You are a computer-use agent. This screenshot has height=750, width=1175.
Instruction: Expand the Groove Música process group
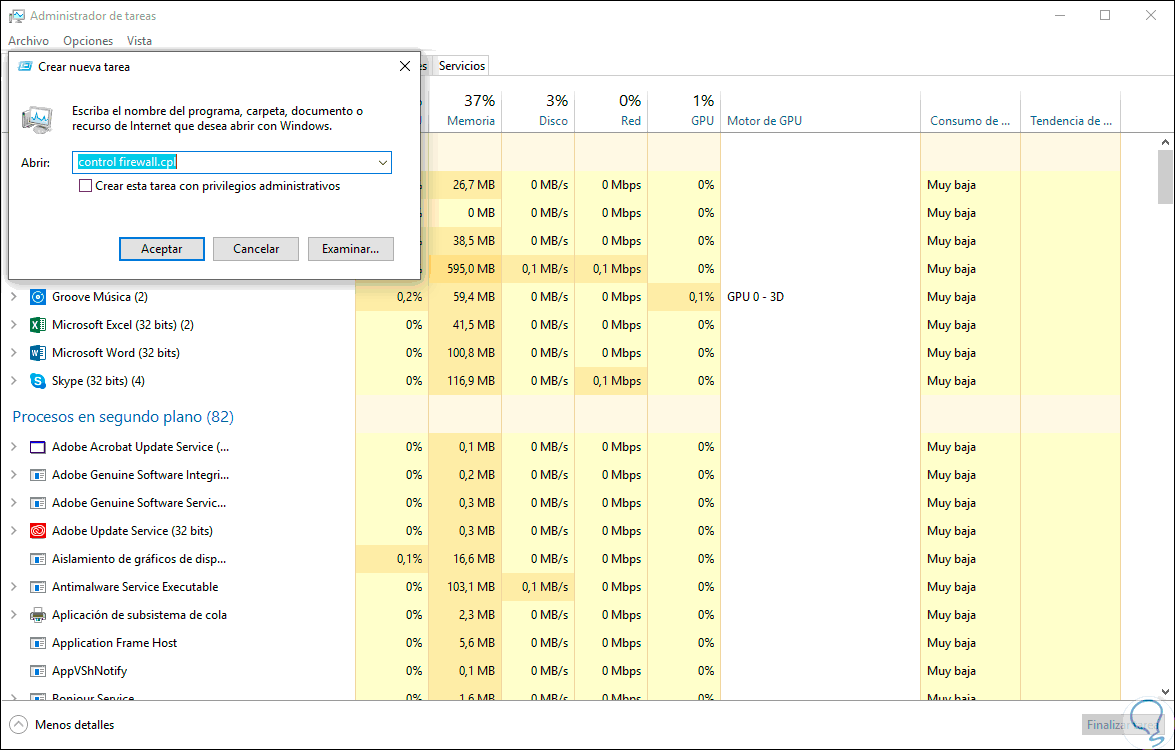14,297
